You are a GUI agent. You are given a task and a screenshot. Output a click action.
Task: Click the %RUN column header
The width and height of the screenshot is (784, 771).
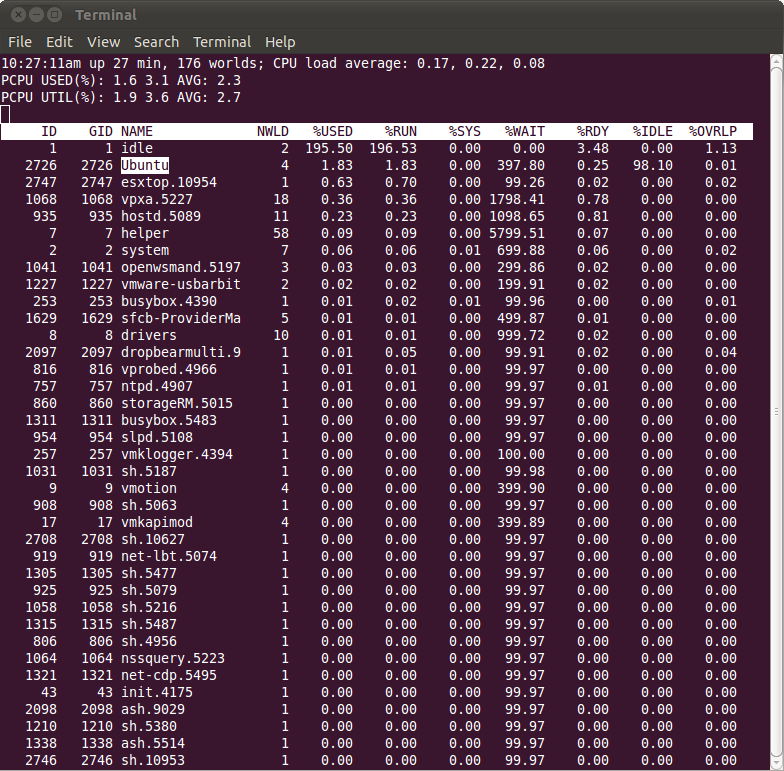[x=400, y=132]
